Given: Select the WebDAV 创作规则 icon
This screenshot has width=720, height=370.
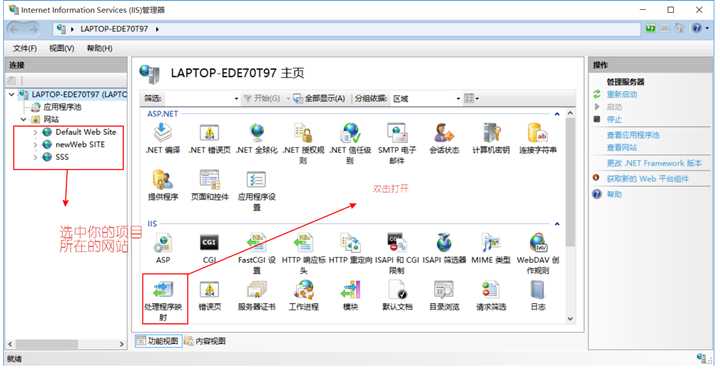Looking at the screenshot, I should click(x=538, y=243).
